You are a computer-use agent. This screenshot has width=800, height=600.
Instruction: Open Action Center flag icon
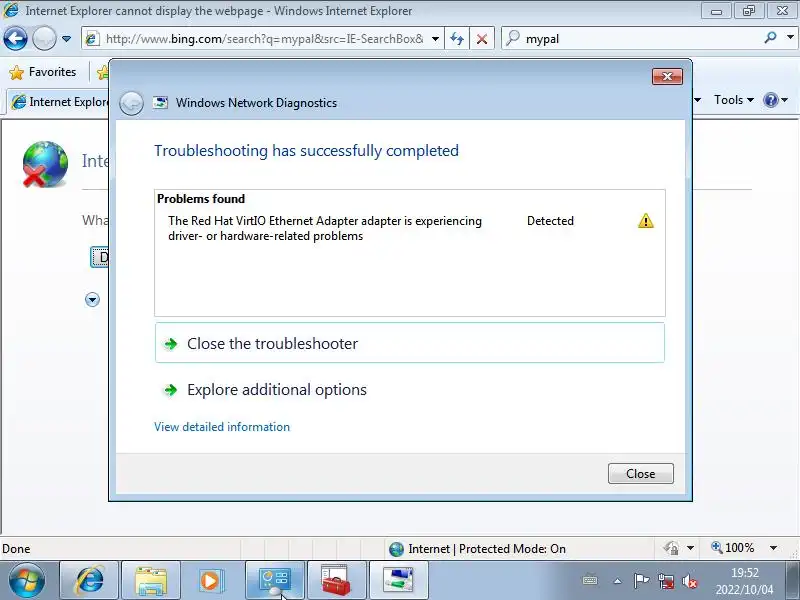[x=641, y=581]
